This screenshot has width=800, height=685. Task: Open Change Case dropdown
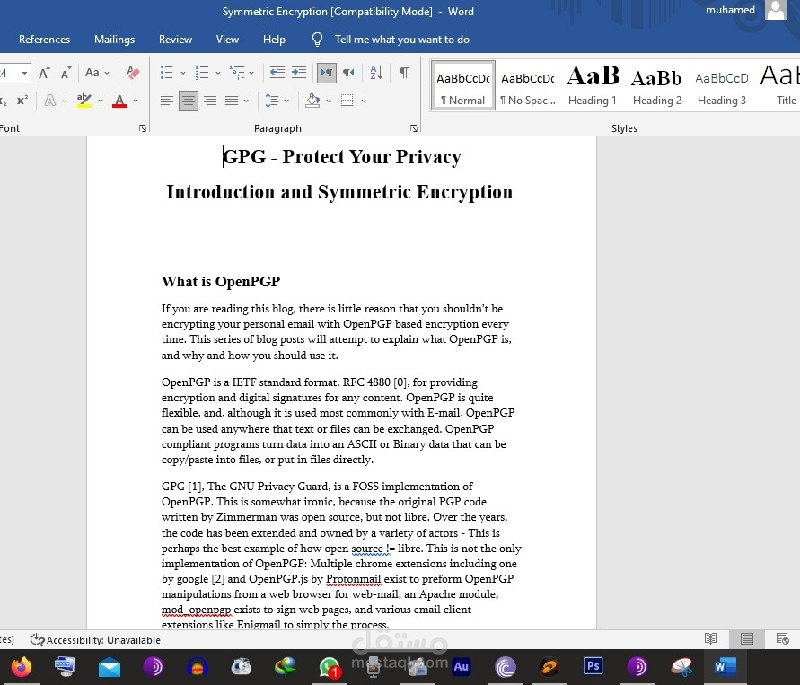coord(97,73)
